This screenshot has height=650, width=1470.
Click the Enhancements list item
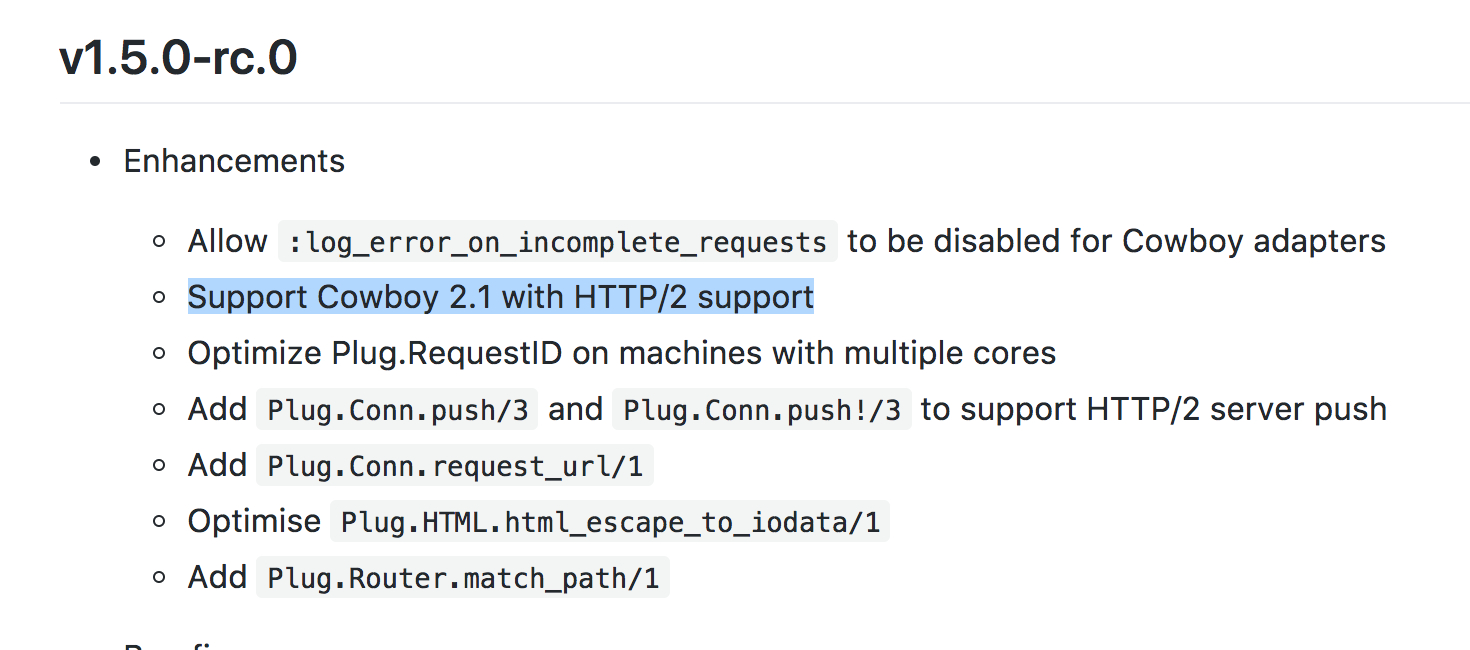(234, 161)
